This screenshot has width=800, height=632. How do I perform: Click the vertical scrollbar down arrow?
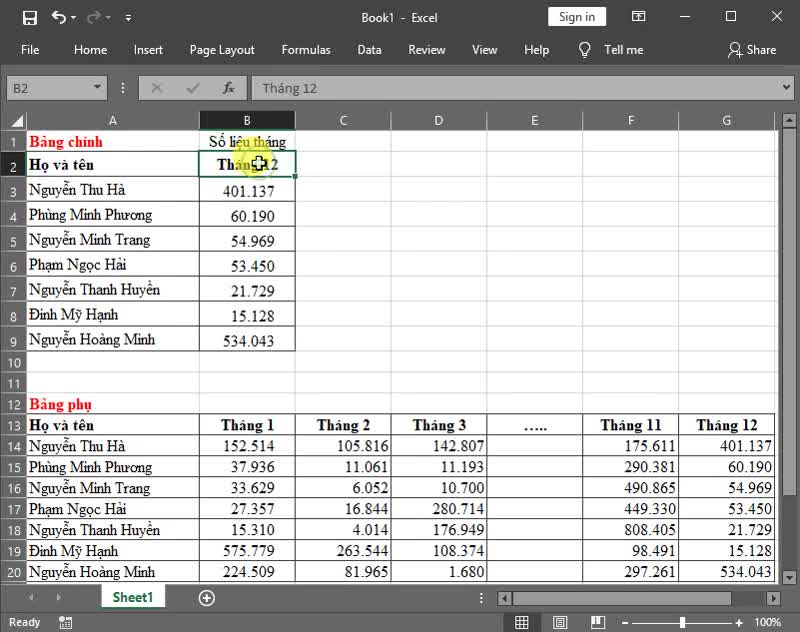[789, 577]
